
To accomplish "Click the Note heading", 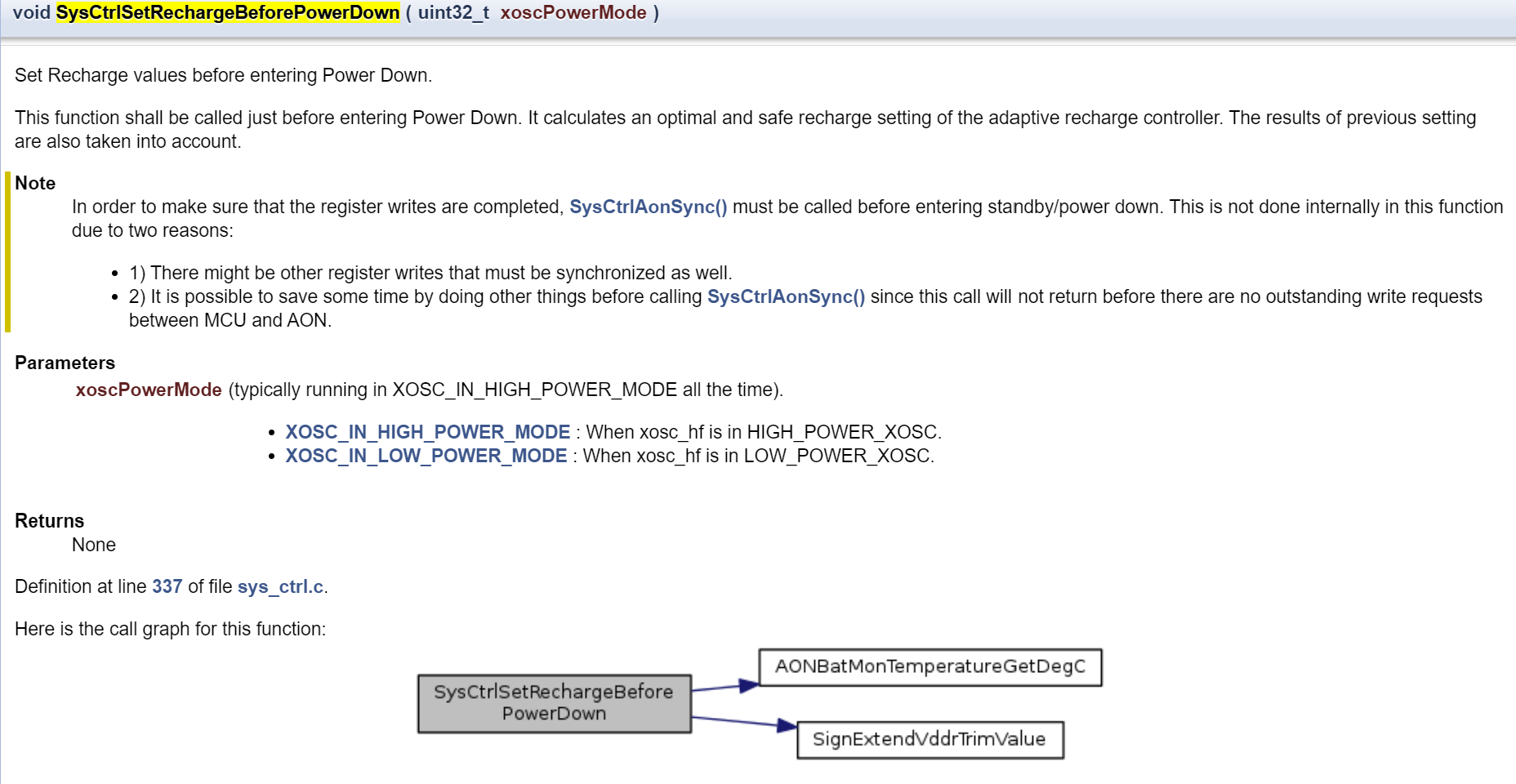I will 35,183.
